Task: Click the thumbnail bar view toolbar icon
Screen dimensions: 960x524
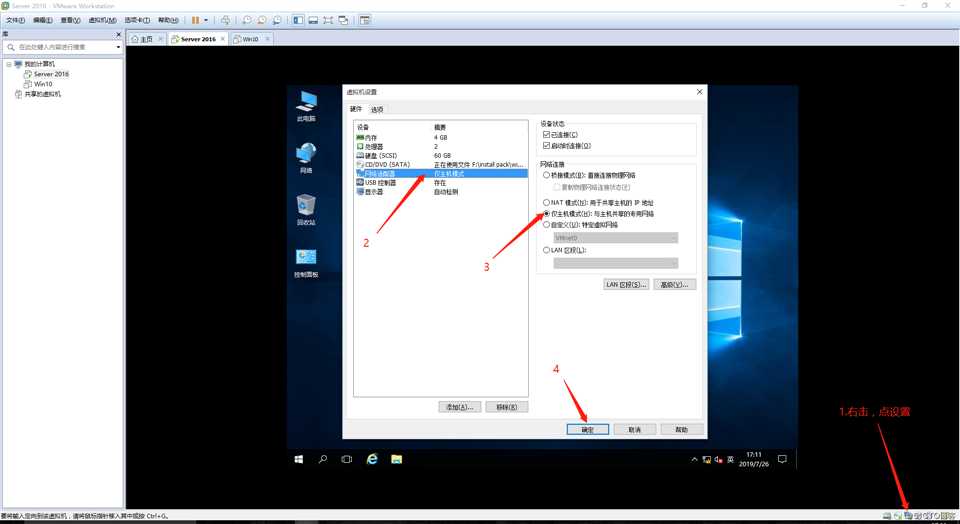Action: pos(313,20)
